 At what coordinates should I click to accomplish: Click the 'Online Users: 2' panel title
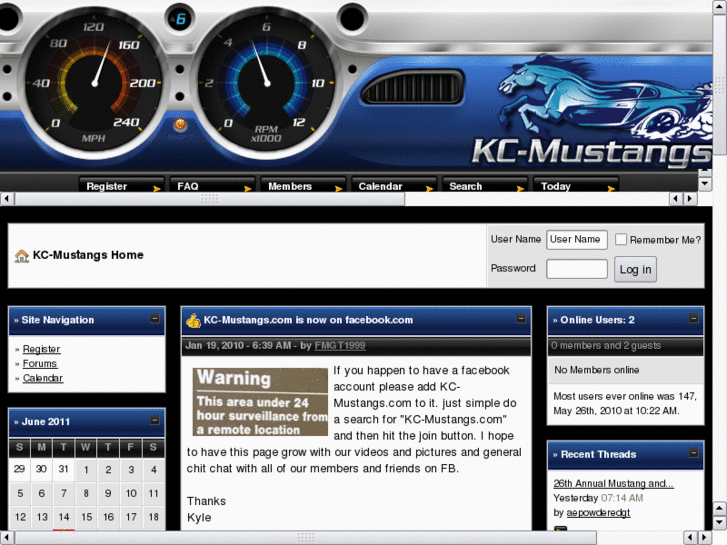click(x=597, y=320)
